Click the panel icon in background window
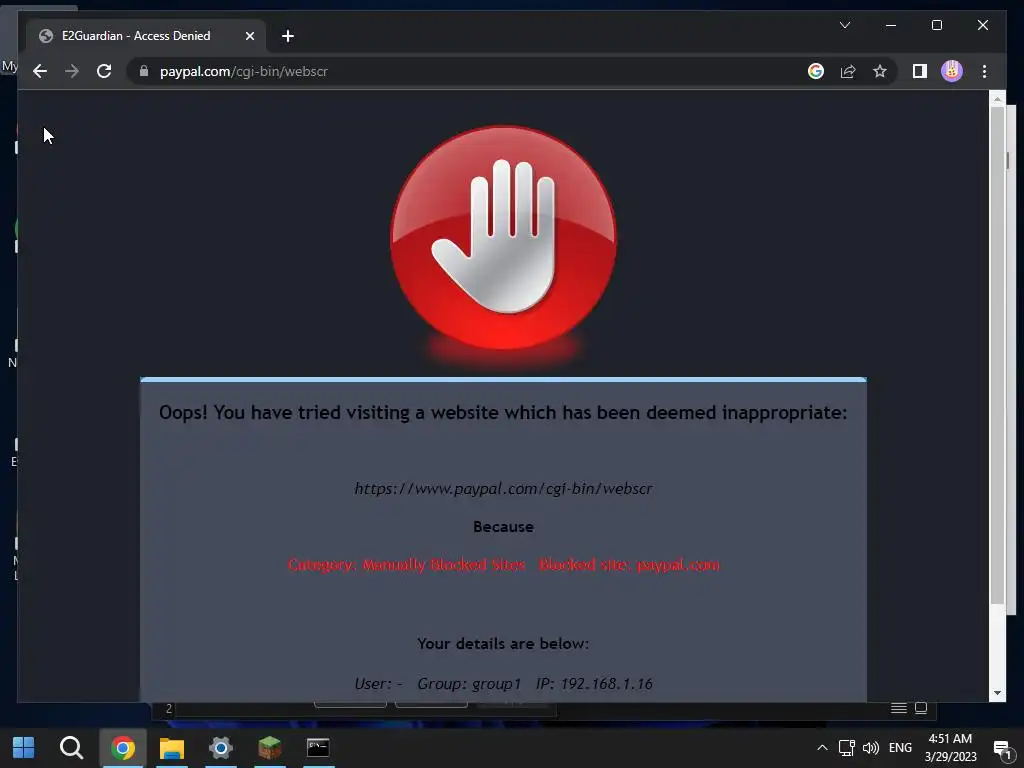The image size is (1024, 768). 921,709
